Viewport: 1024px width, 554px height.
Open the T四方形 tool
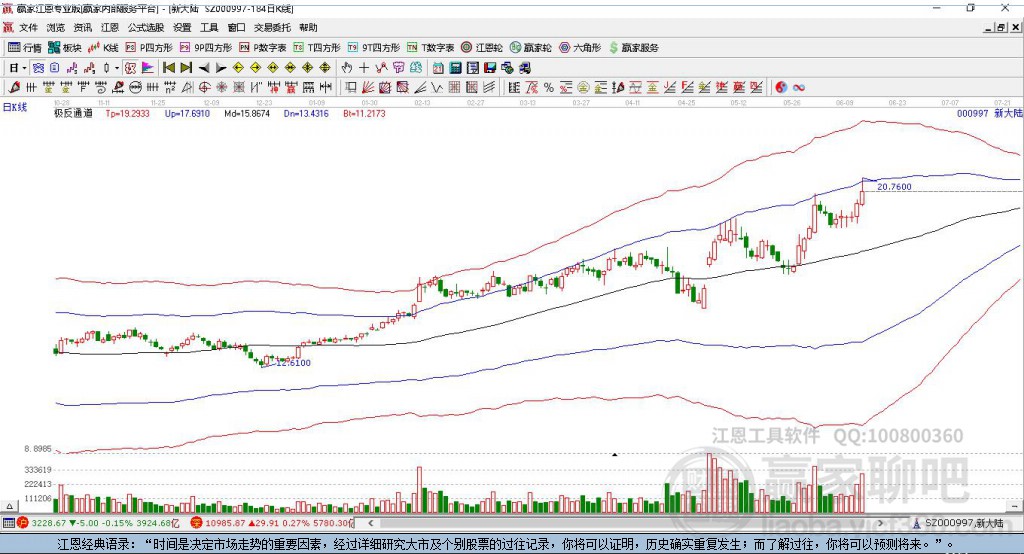click(x=317, y=48)
